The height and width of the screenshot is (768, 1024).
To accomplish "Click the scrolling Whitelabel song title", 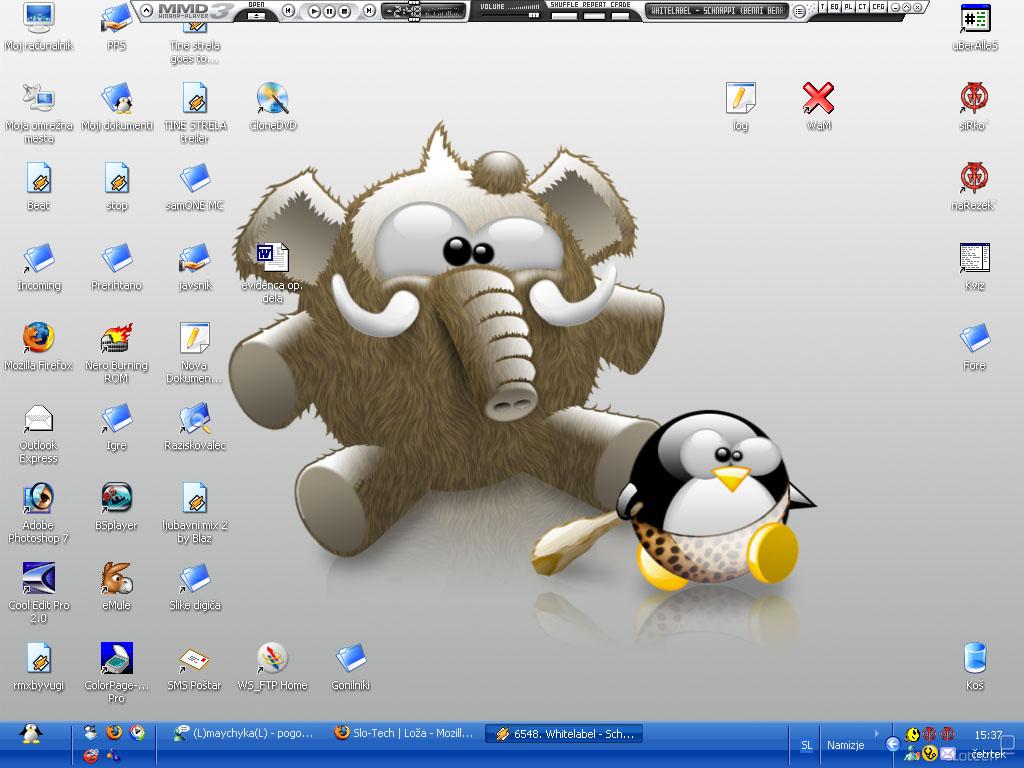I will point(717,10).
